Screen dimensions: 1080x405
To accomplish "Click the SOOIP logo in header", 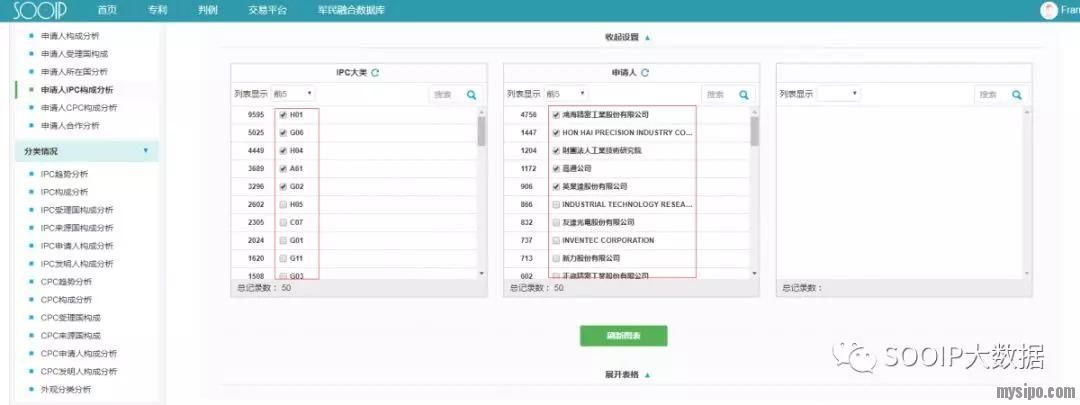I will tap(39, 10).
